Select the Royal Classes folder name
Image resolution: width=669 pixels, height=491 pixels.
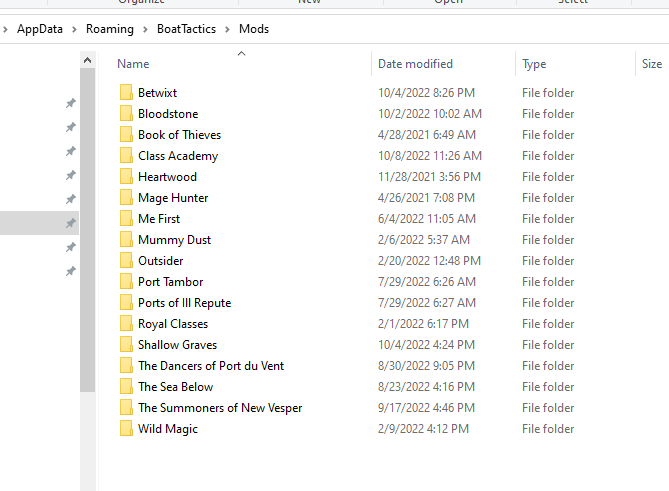coord(173,324)
